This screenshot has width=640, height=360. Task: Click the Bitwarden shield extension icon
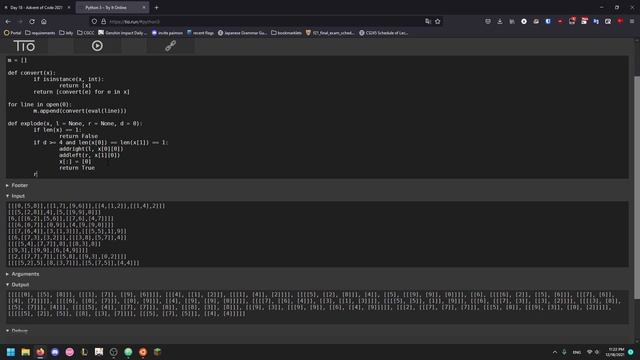tap(548, 21)
